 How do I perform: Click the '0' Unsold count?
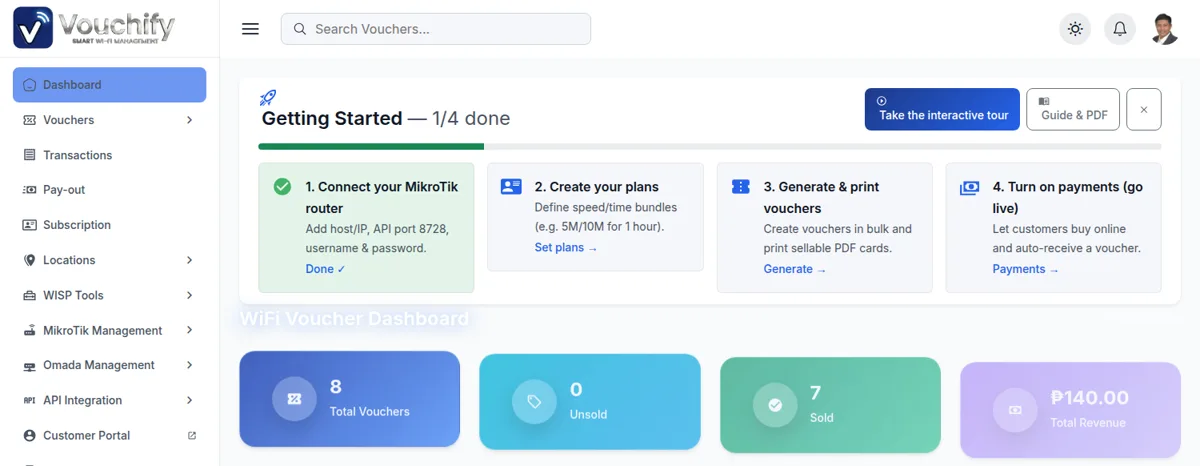coord(576,389)
